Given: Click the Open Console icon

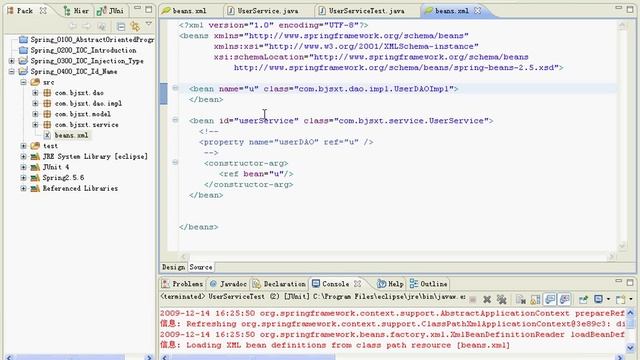Looking at the screenshot, I should click(x=621, y=300).
